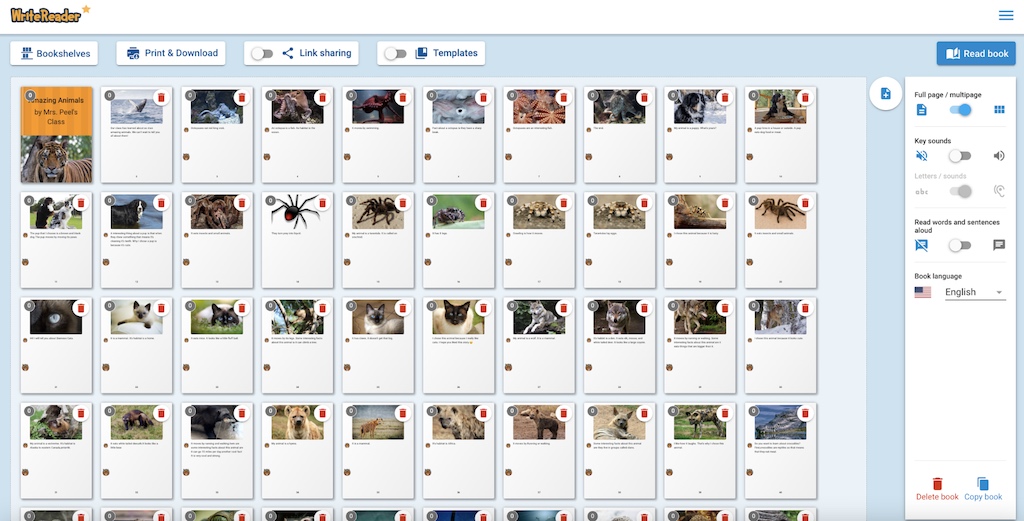Delete the orange starfish-like octopus arms page

click(564, 97)
